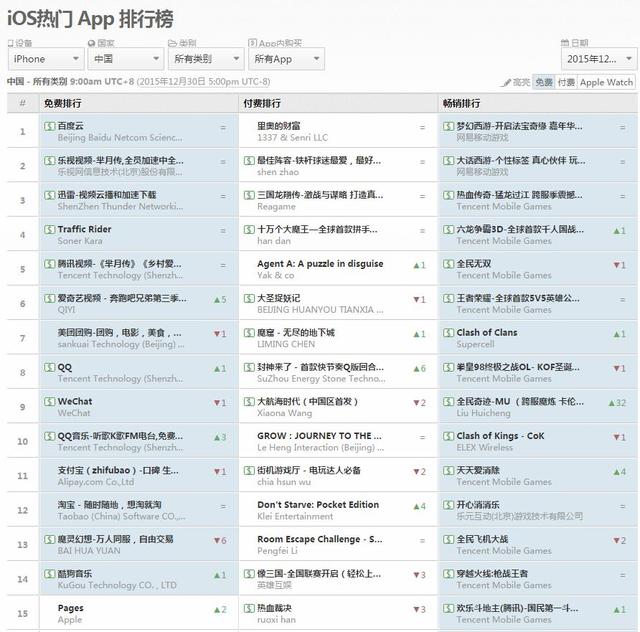Click publisher ELEX Wireless
The image size is (640, 632).
[x=484, y=448]
